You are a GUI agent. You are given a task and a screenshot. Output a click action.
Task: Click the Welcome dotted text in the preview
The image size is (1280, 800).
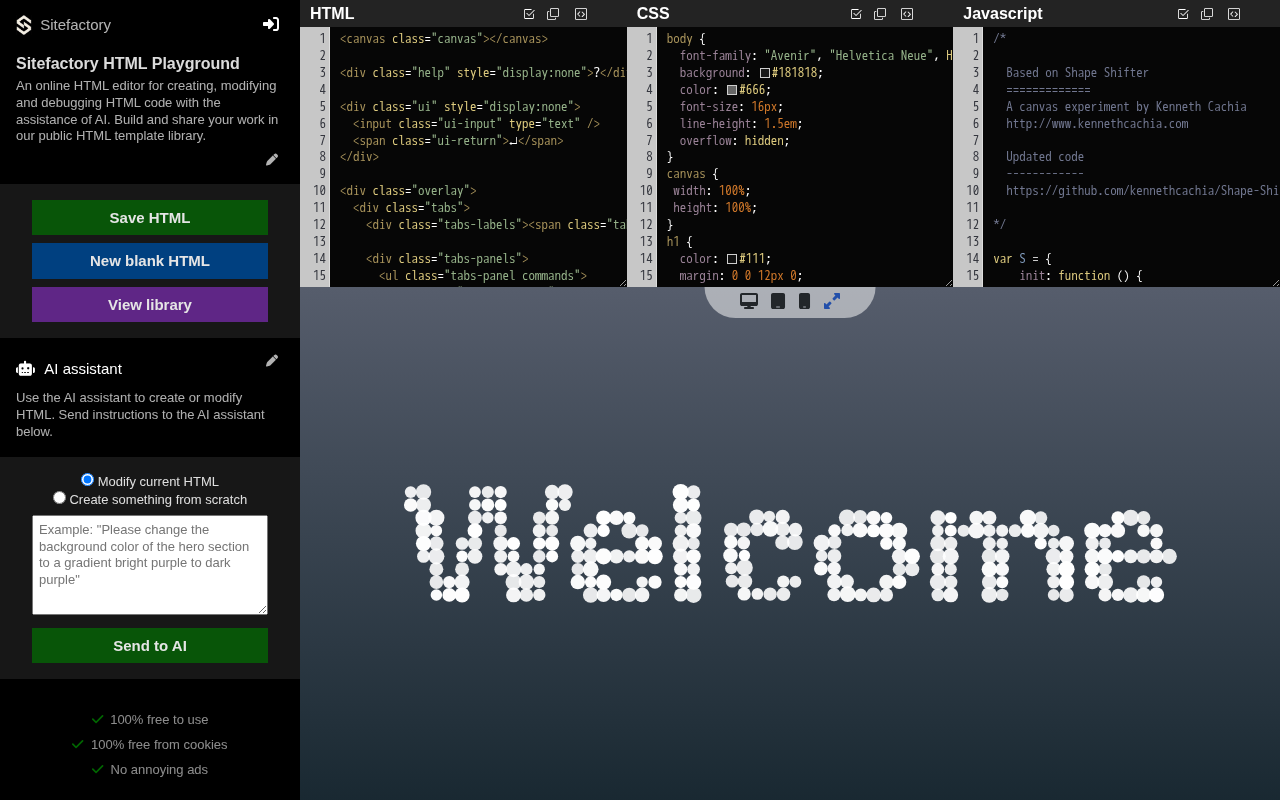click(x=790, y=544)
